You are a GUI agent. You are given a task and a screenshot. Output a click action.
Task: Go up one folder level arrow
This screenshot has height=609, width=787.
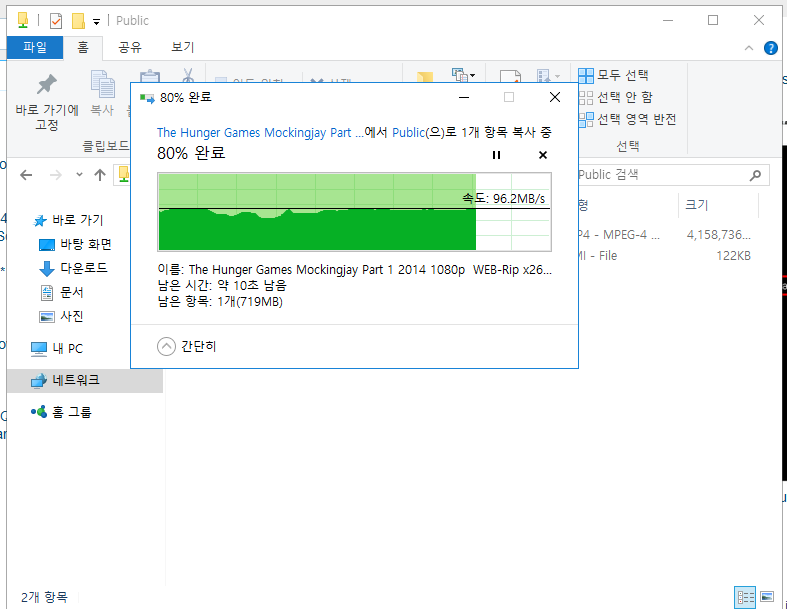click(x=100, y=175)
